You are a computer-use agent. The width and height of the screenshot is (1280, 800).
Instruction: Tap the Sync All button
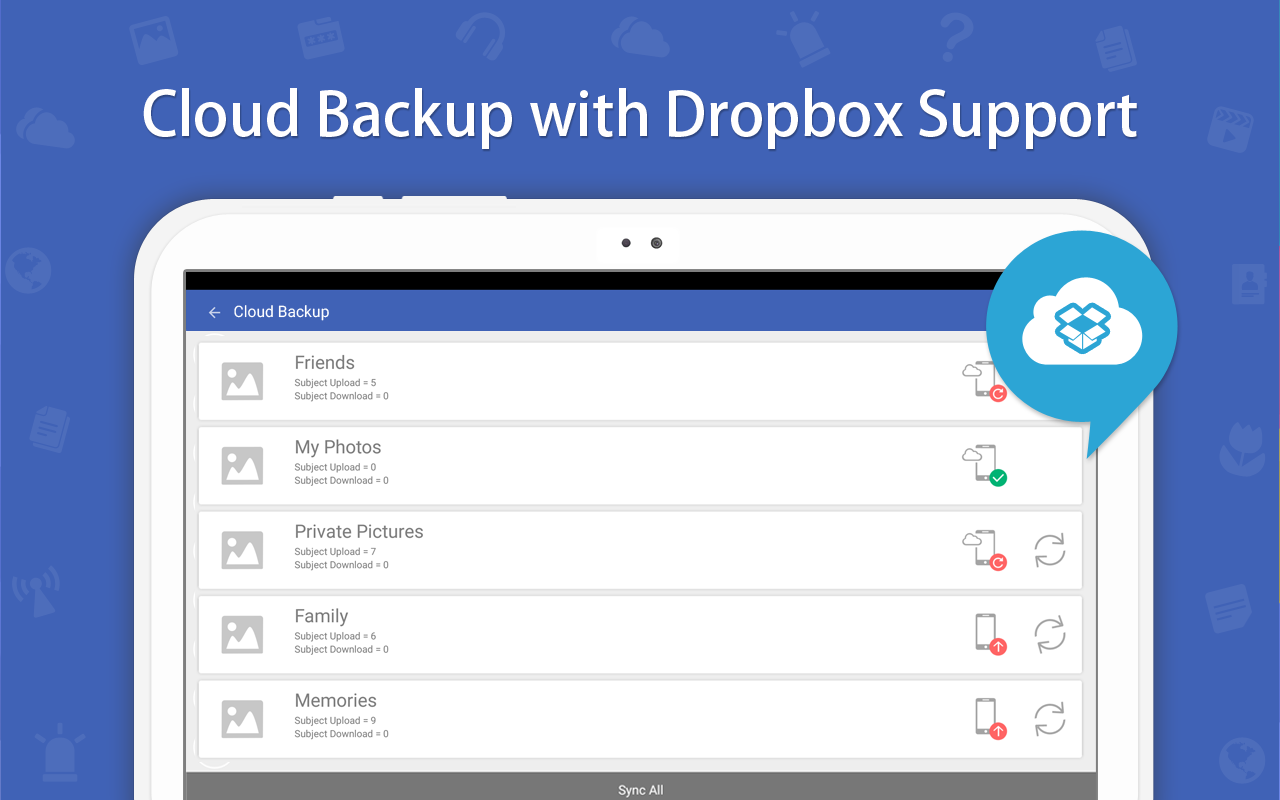pyautogui.click(x=641, y=786)
